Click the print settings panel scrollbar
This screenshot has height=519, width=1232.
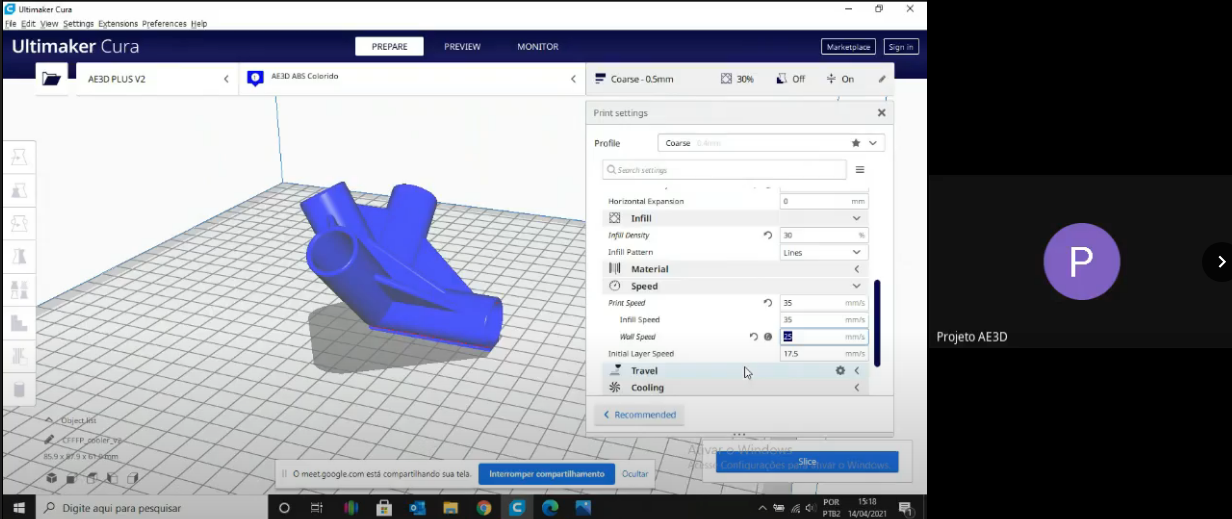pyautogui.click(x=877, y=323)
